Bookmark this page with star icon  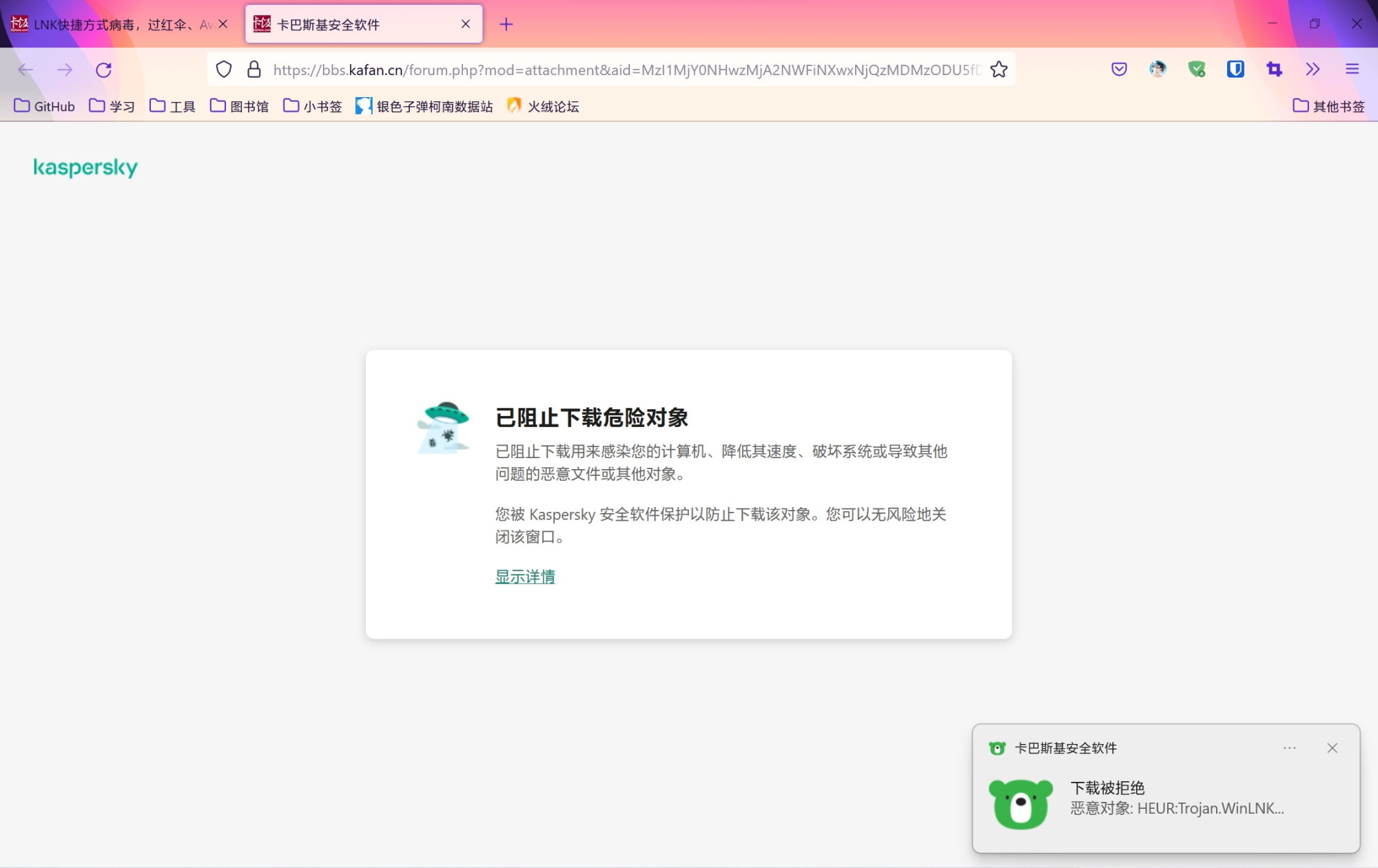click(x=999, y=70)
